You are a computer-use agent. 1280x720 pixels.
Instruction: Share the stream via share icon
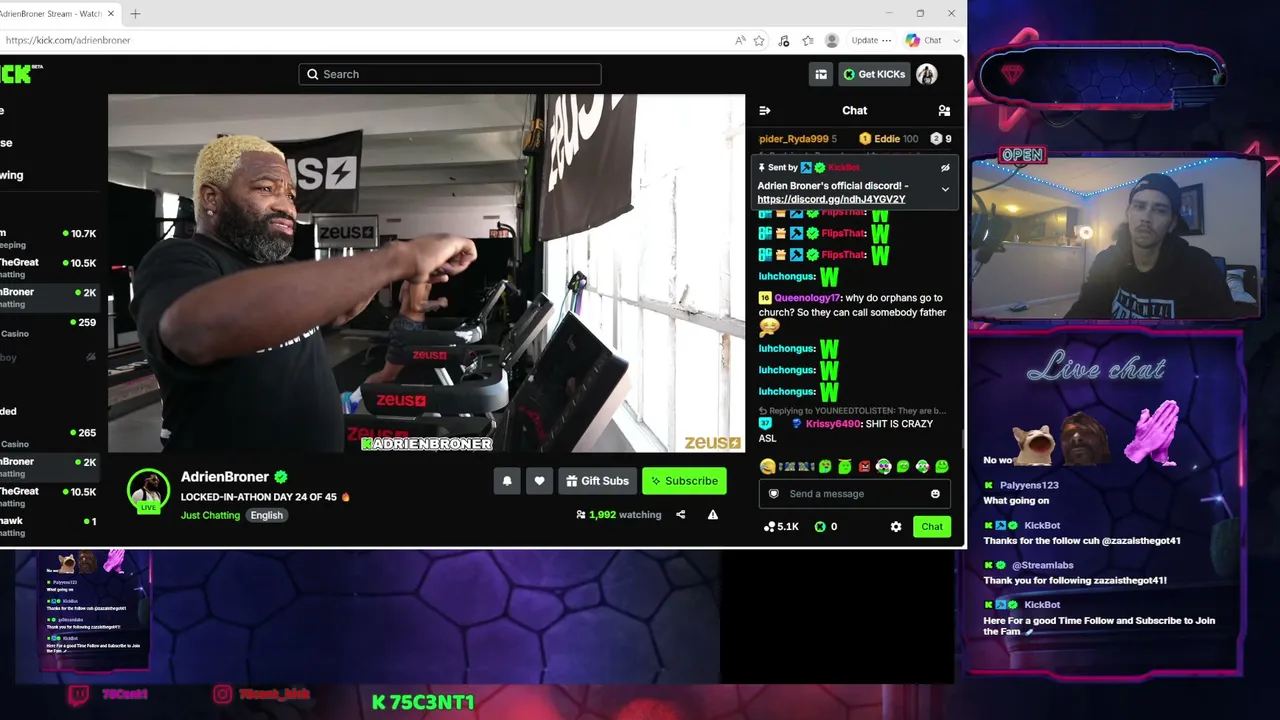click(681, 515)
